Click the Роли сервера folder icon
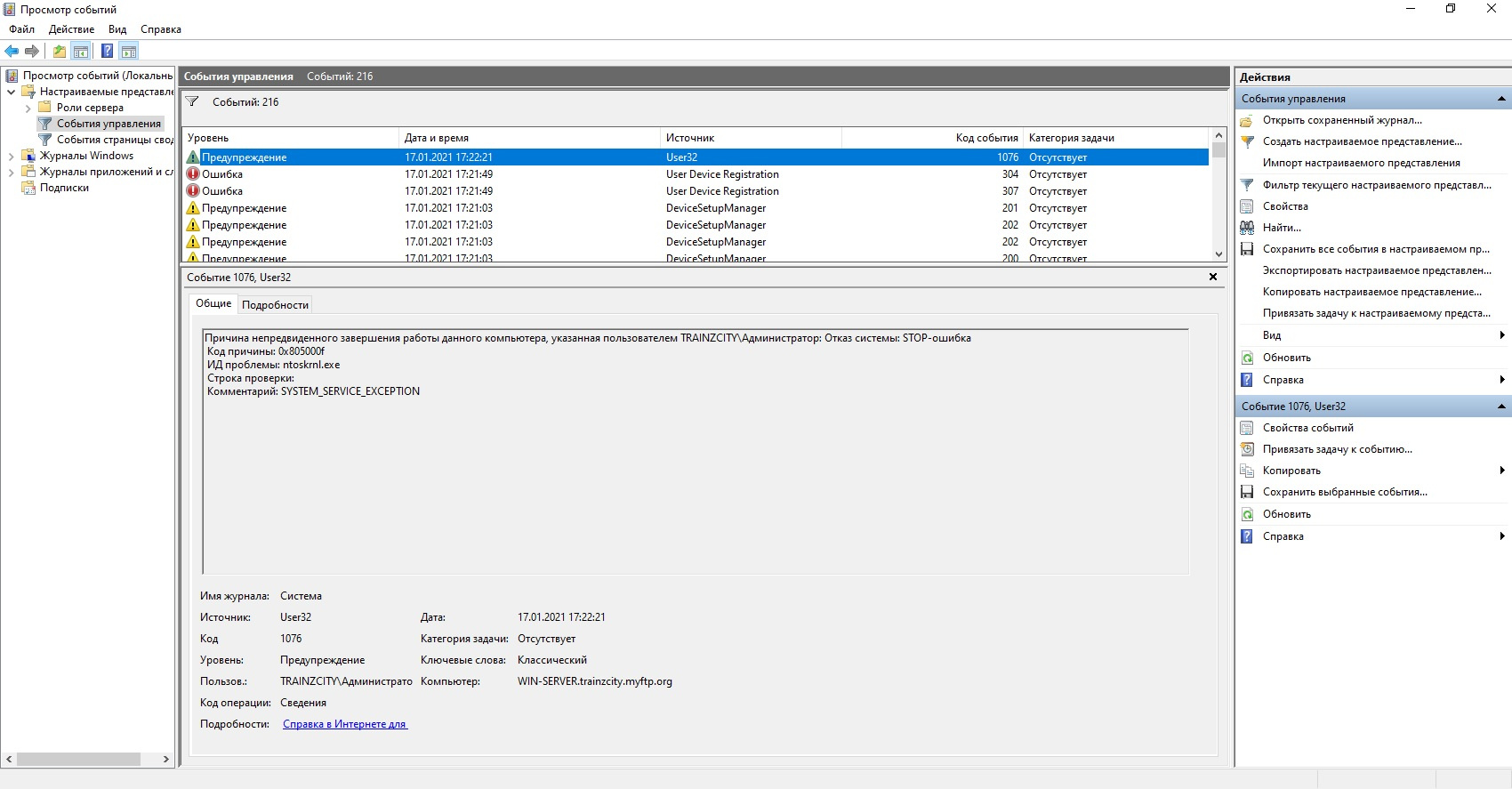1512x789 pixels. [44, 108]
